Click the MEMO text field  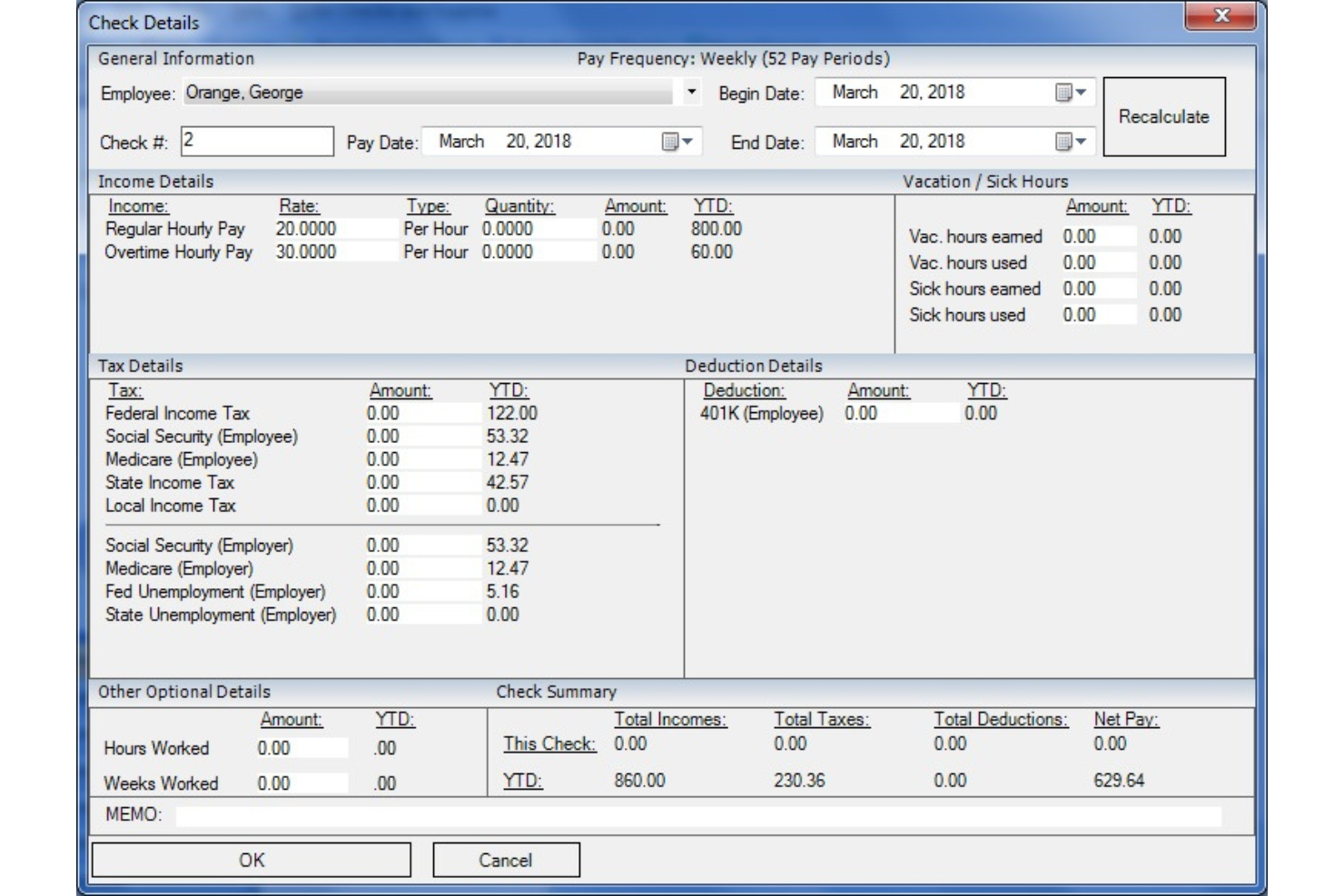697,815
